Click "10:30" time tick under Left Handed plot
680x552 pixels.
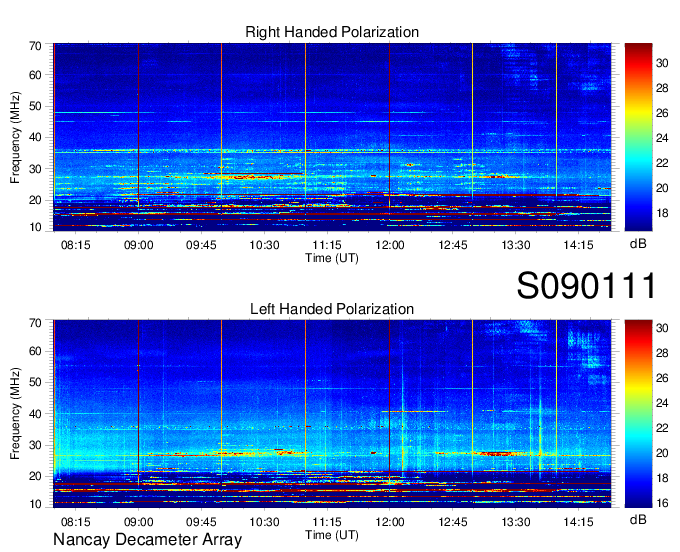pos(264,521)
